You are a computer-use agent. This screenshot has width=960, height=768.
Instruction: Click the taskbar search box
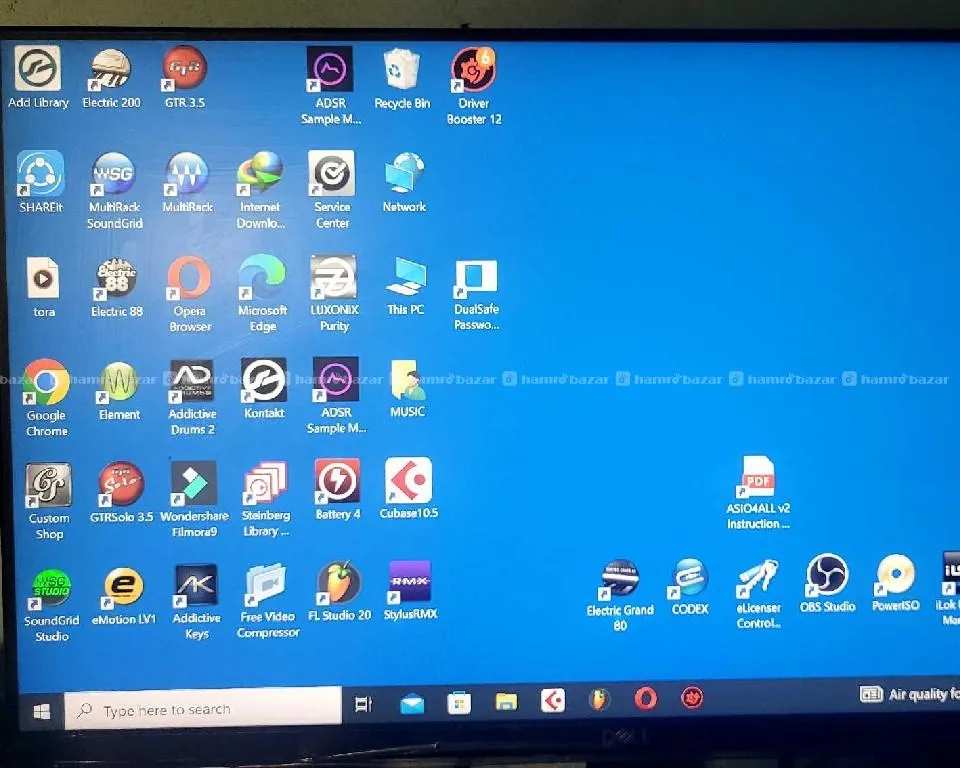pos(202,707)
